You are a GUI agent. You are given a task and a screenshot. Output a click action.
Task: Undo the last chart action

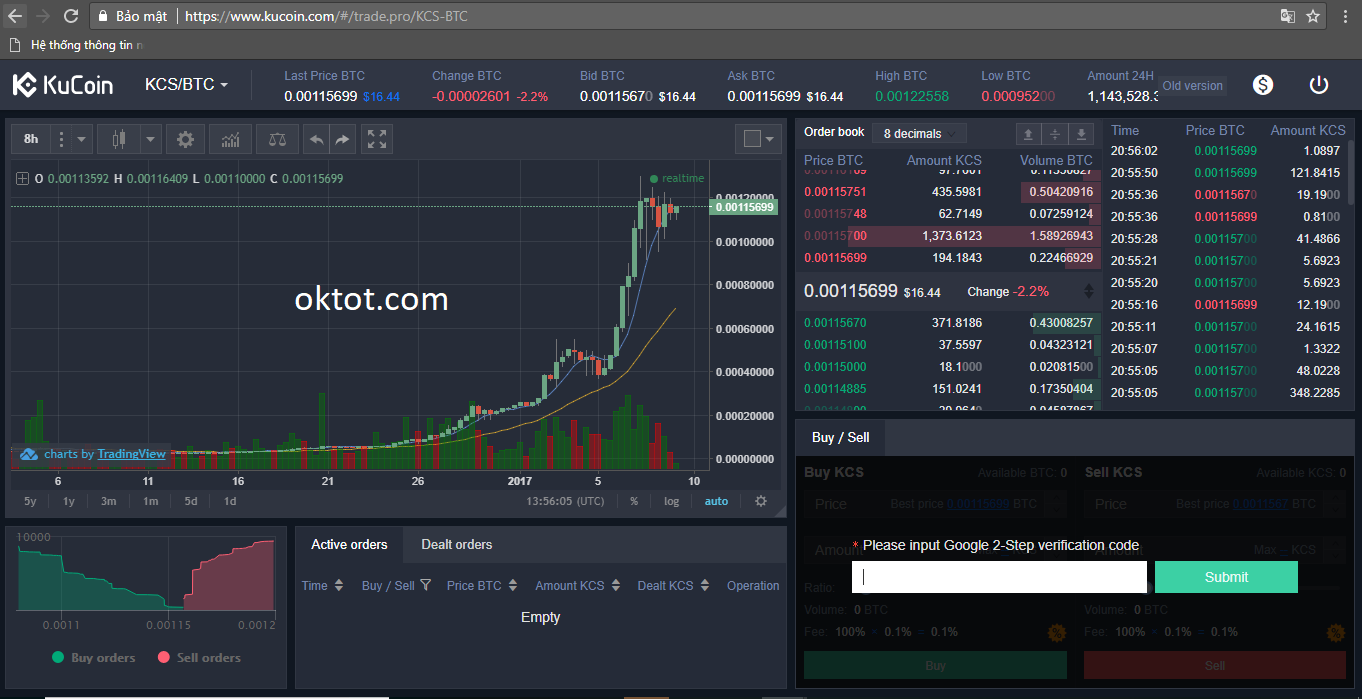[x=316, y=139]
